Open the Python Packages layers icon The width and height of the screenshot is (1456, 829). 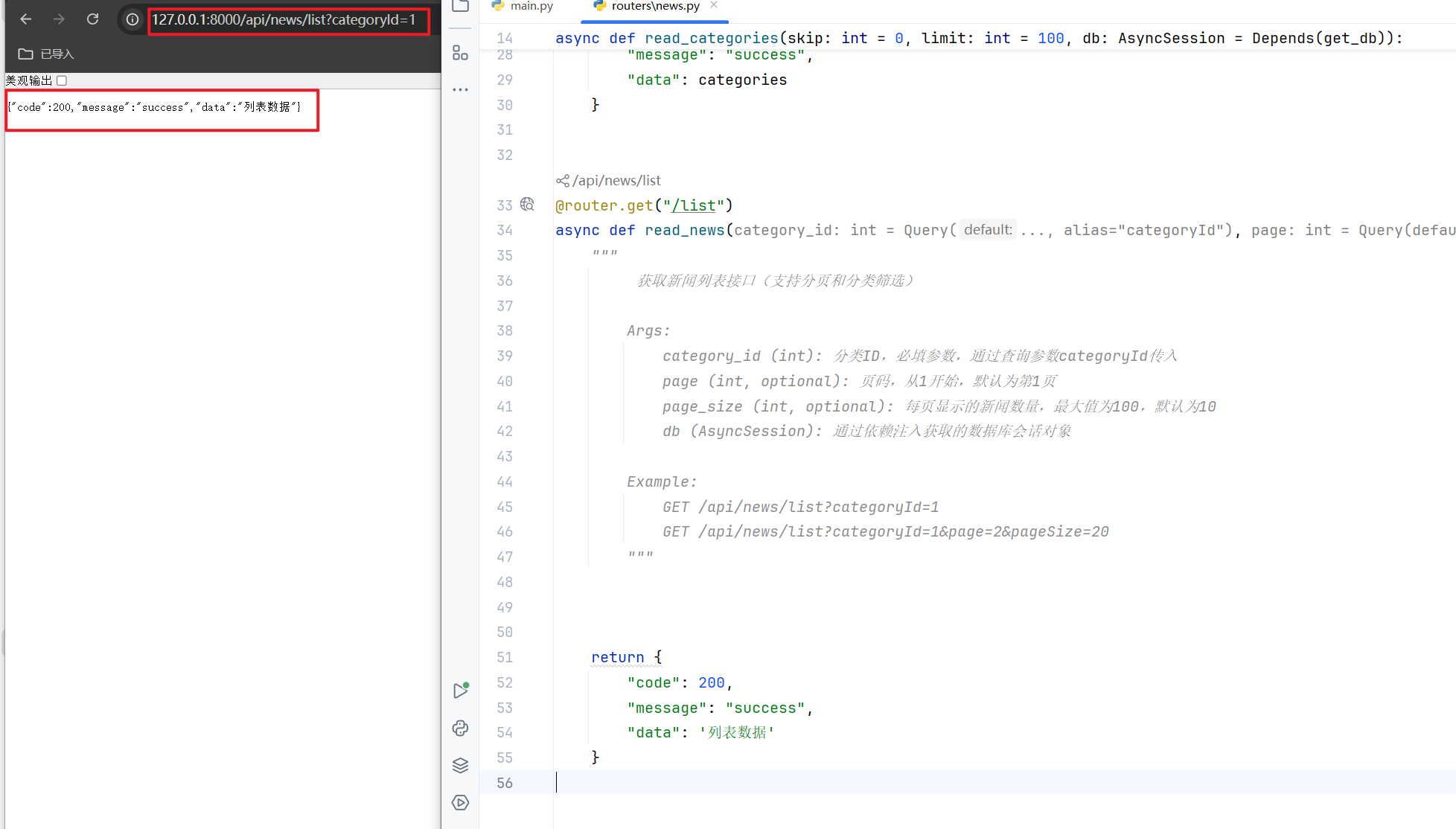point(461,765)
